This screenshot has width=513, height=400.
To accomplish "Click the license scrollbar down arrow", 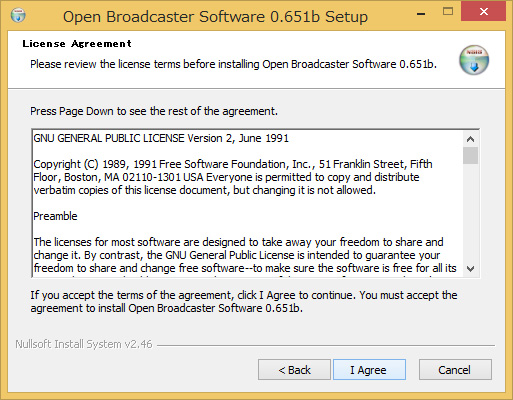I will coord(470,268).
